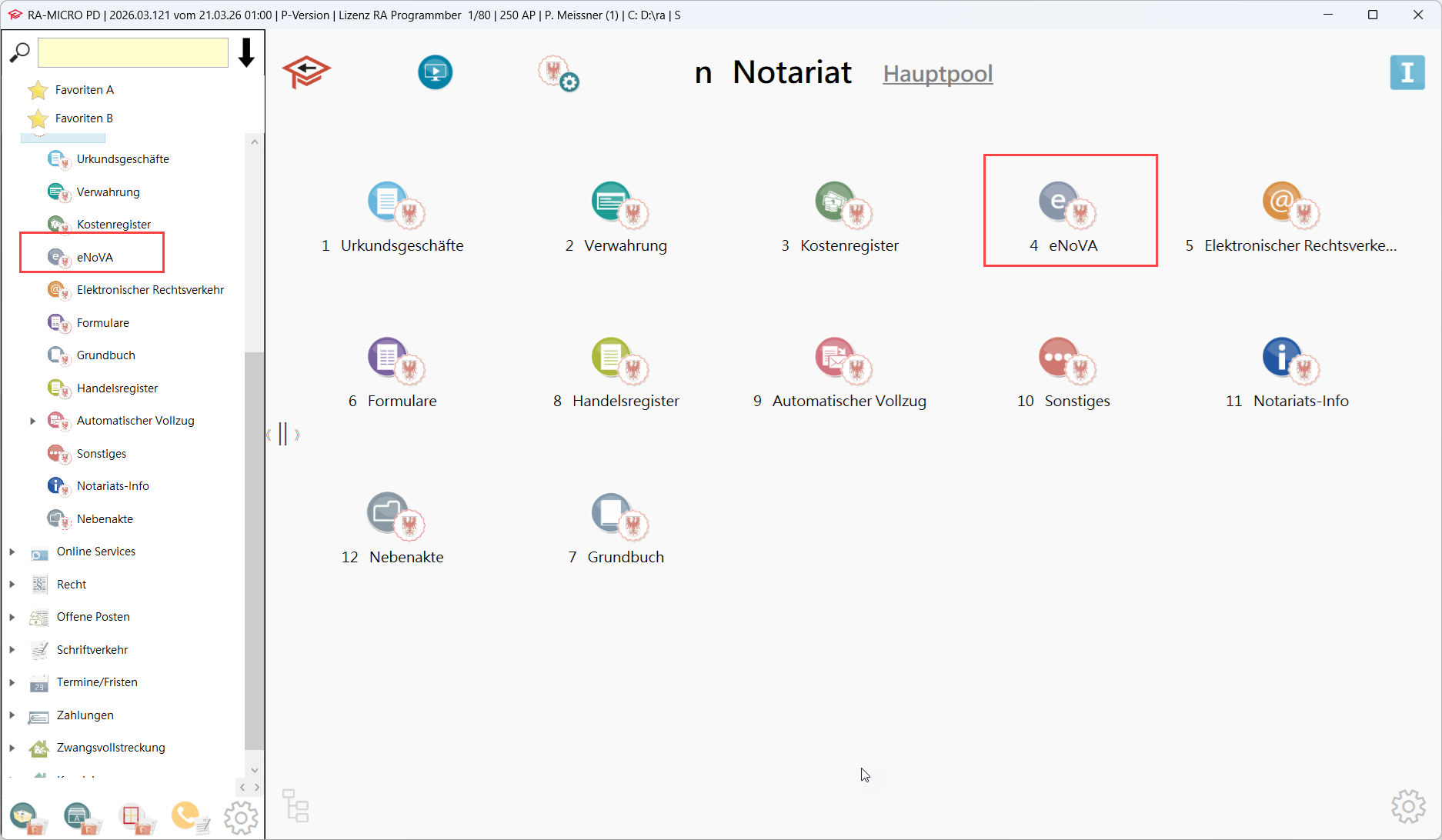Image resolution: width=1442 pixels, height=840 pixels.
Task: Expand the Termine/Fristen sidebar node
Action: (x=12, y=682)
